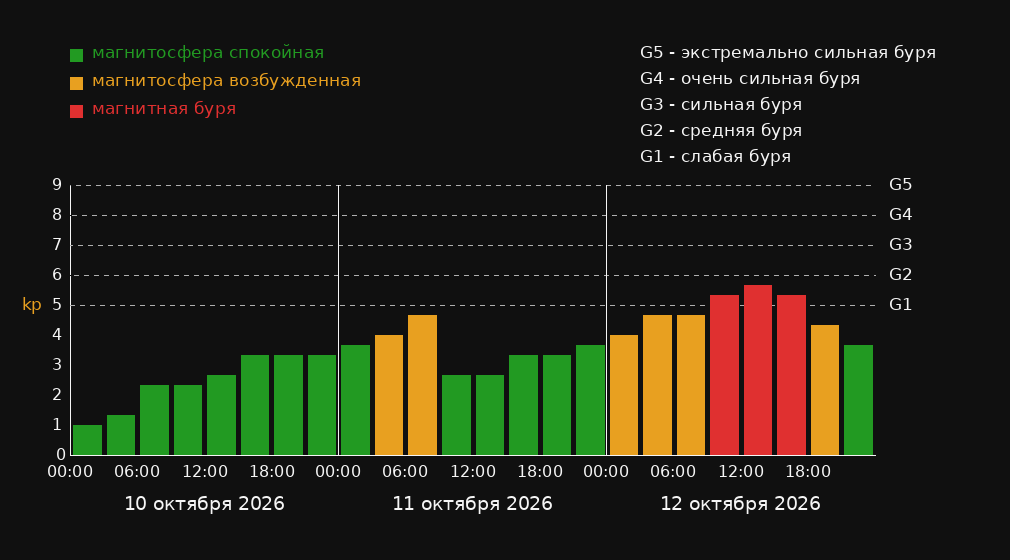The height and width of the screenshot is (560, 1010).
Task: Click the shortest green bar starting 00:00 on 10 октября
Action: [x=88, y=440]
